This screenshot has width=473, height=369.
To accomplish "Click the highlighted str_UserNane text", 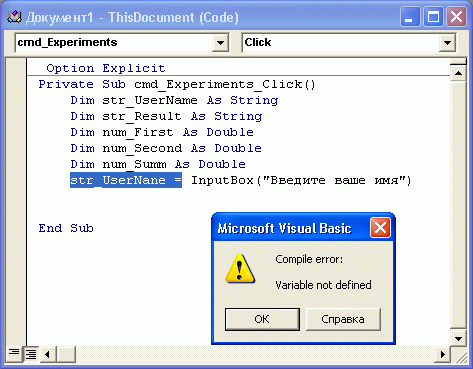I will pos(126,180).
